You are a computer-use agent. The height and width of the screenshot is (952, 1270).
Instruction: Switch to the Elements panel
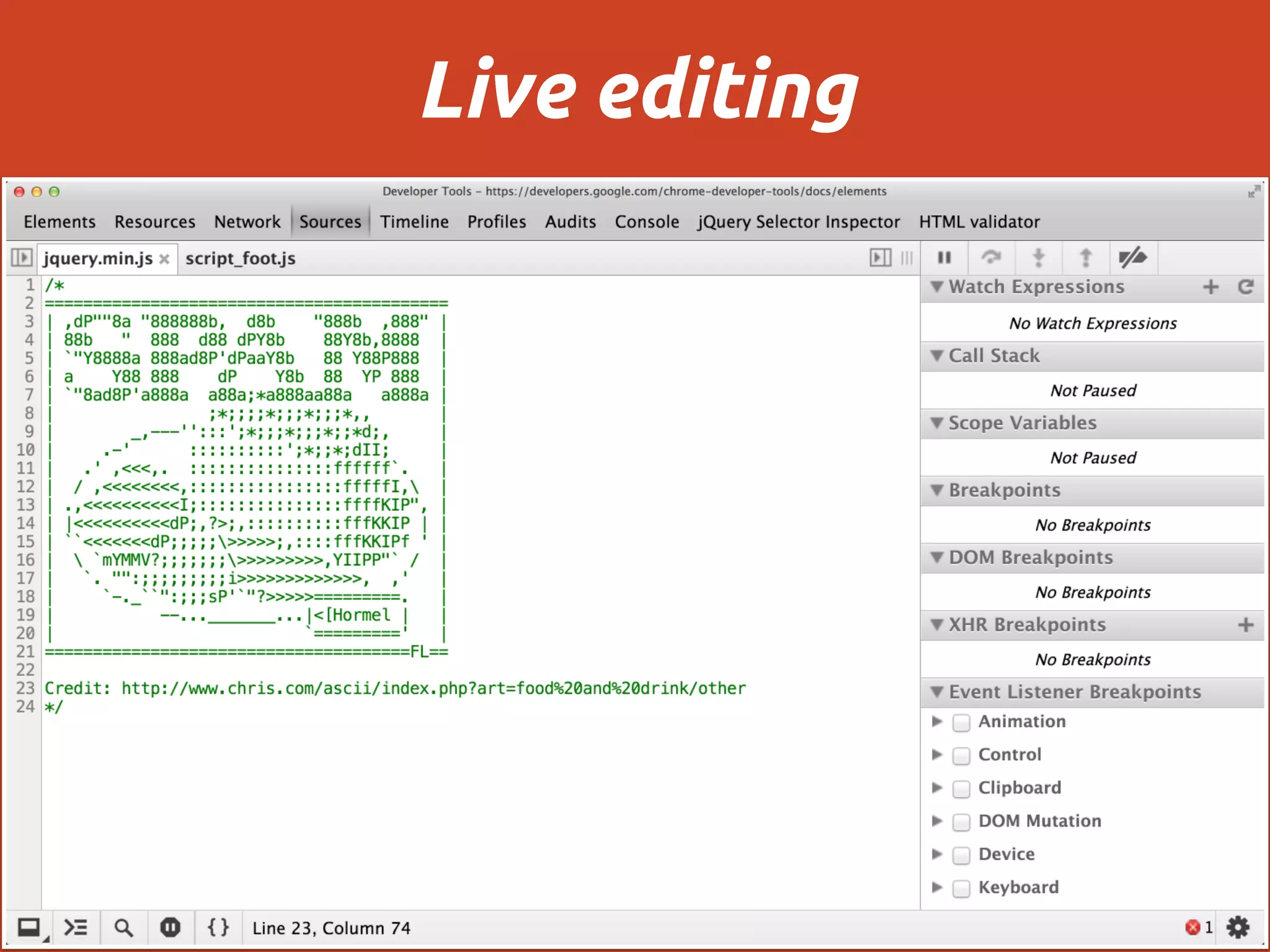coord(60,222)
